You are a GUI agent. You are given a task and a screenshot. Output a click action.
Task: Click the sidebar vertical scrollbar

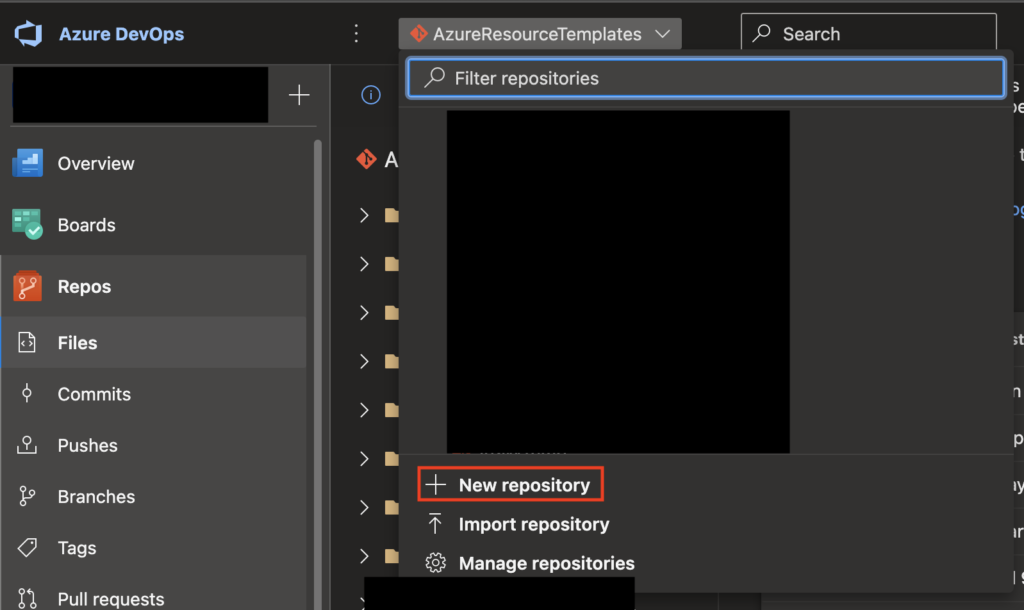(318, 372)
